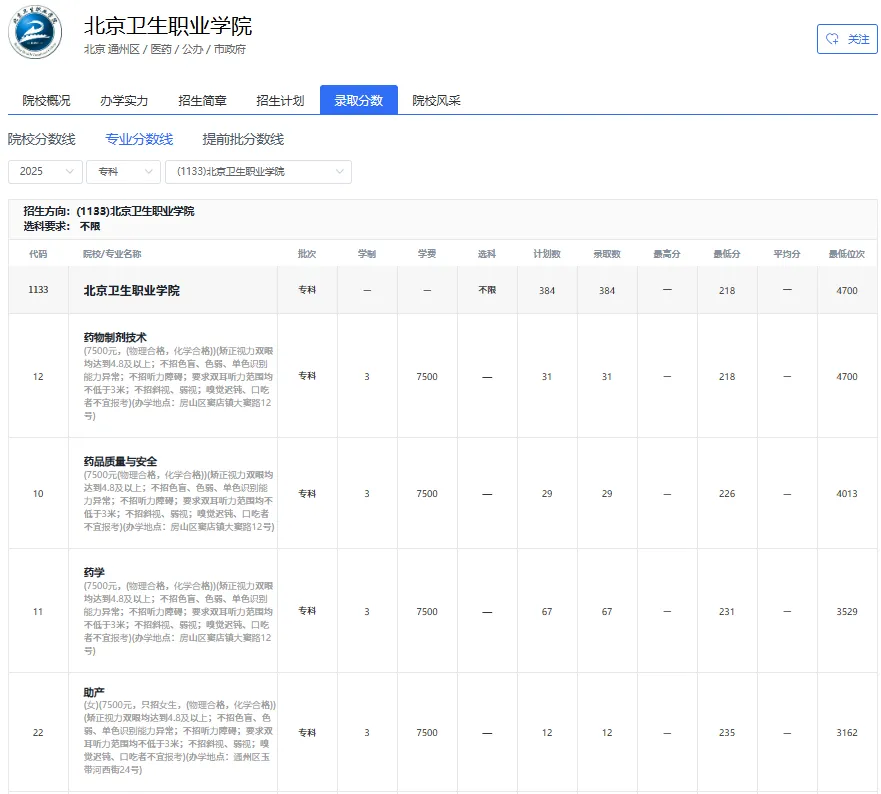Click the school code 1133 cell
This screenshot has width=881, height=794.
[38, 289]
